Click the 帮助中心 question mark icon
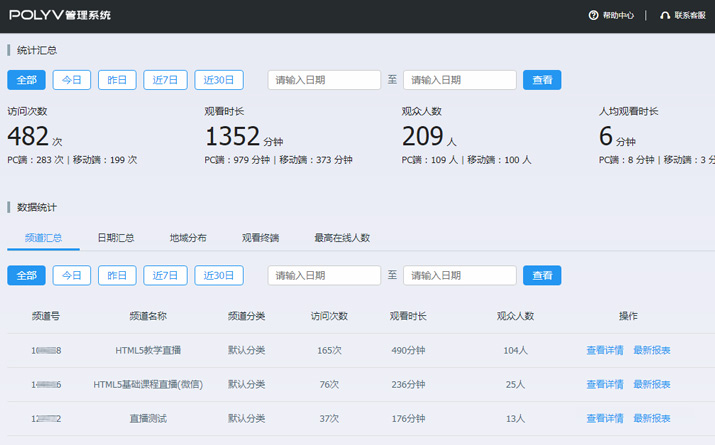 593,16
